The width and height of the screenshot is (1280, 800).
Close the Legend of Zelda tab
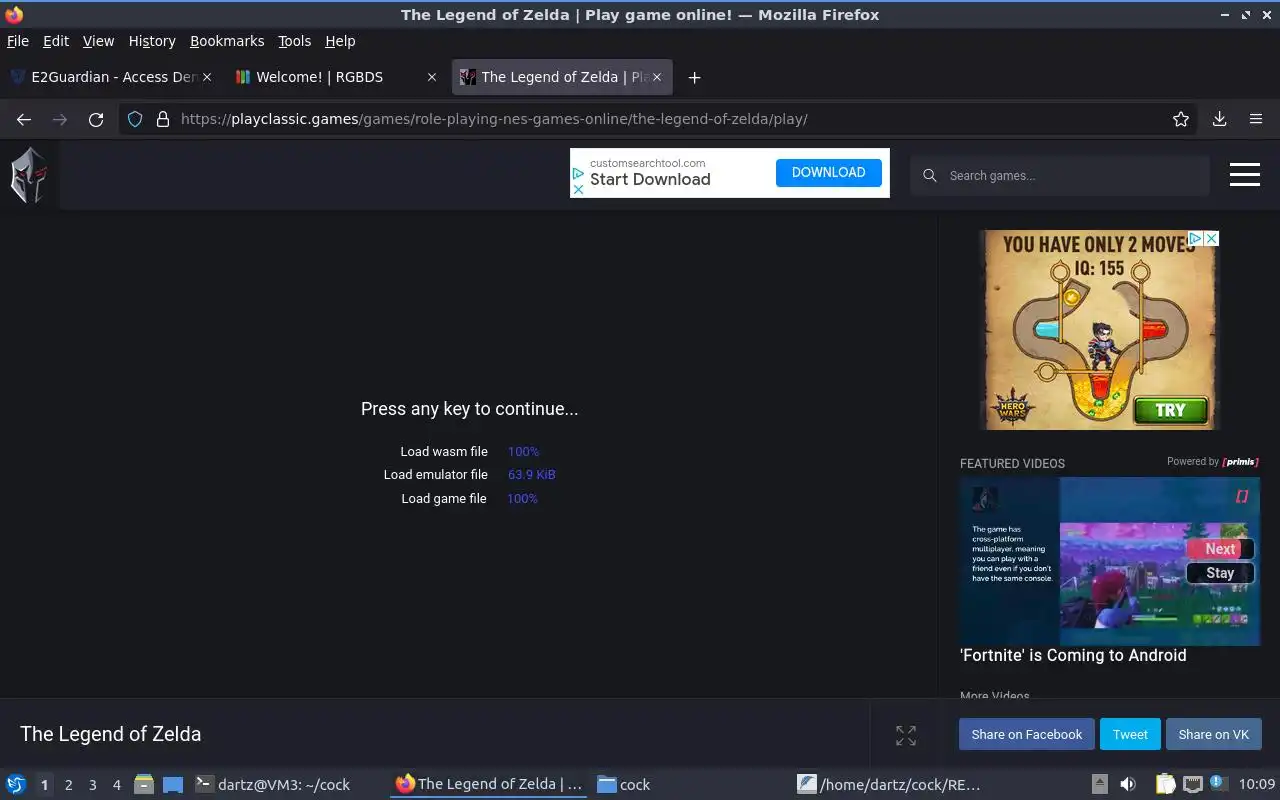point(658,77)
